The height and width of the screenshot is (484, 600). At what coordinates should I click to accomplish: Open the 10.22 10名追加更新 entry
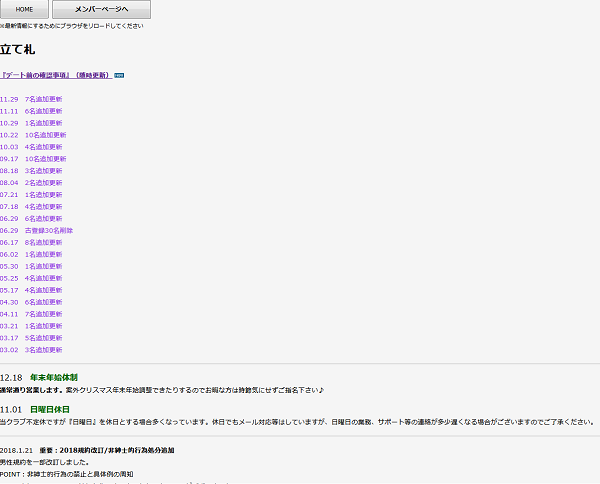(33, 135)
